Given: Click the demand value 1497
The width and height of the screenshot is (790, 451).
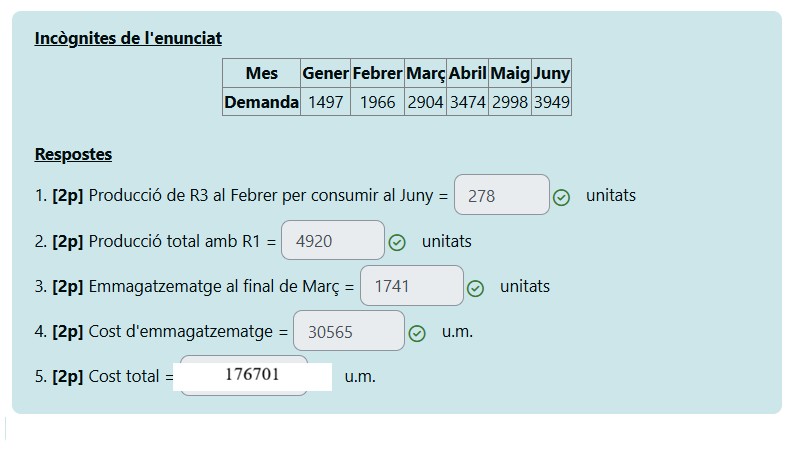Looking at the screenshot, I should coord(325,102).
